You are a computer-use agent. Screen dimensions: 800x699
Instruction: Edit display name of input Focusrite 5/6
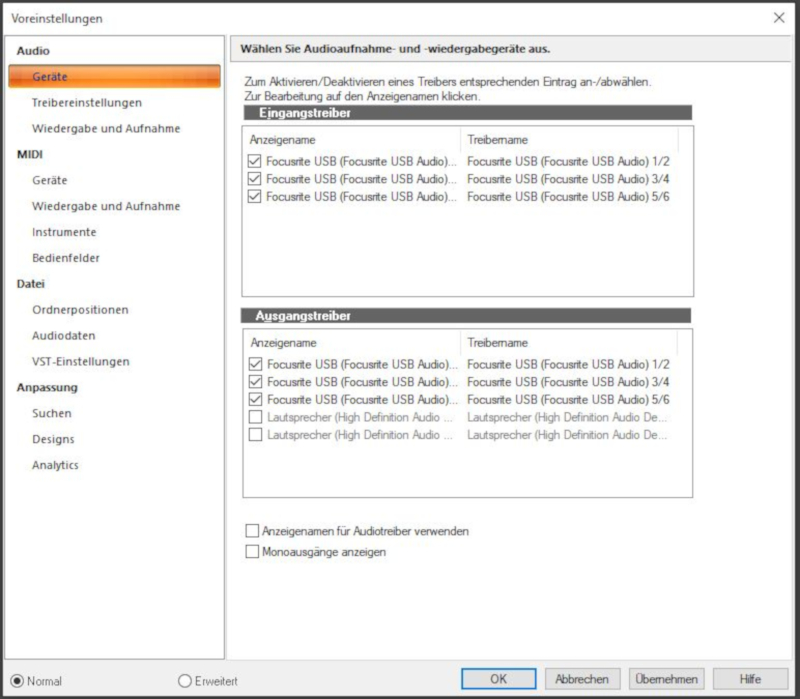point(361,196)
